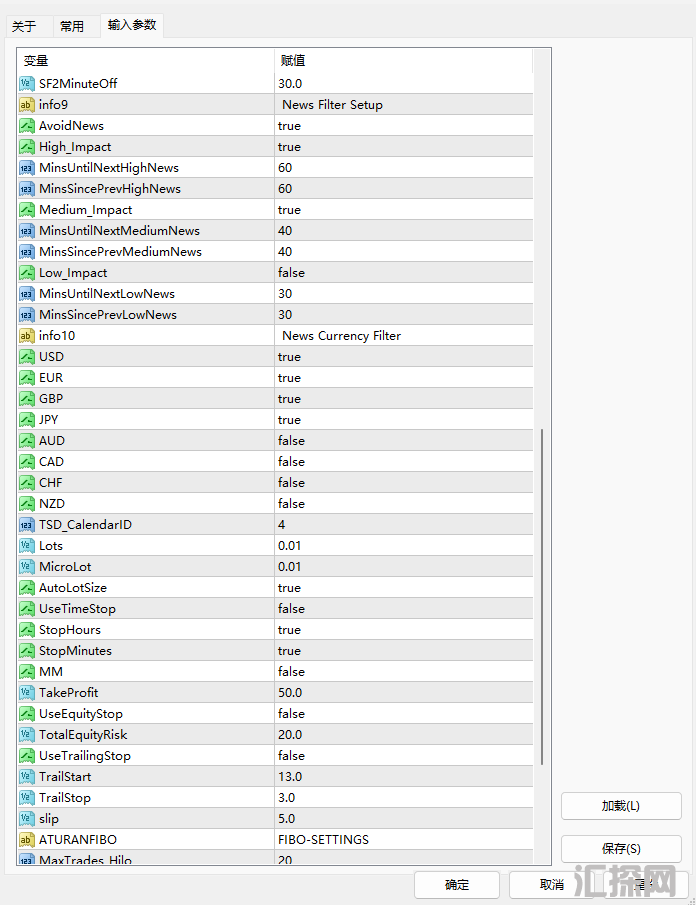Click the icon next to AvoidNews
Screen dimensions: 696x905
click(27, 126)
